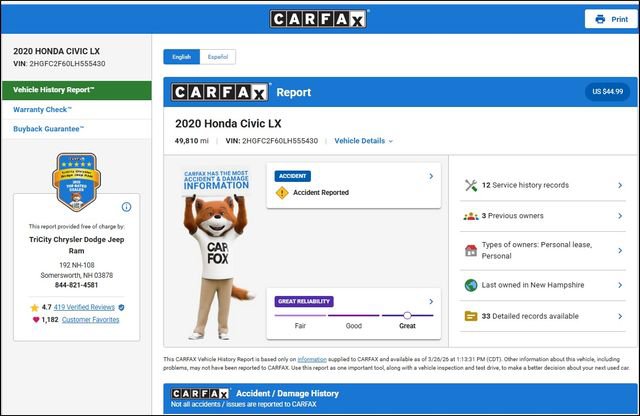Click the folder detailed records icon

click(x=471, y=316)
